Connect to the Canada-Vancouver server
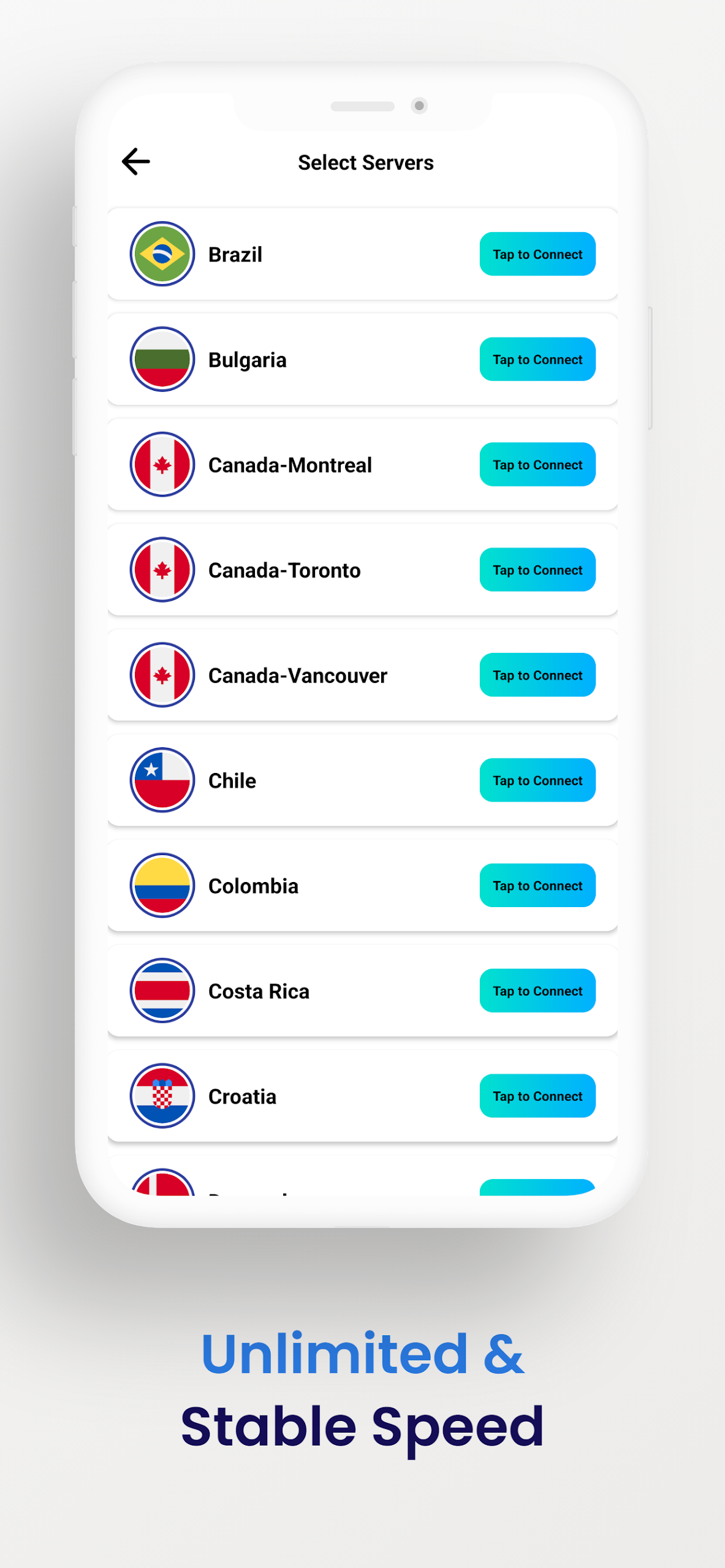The width and height of the screenshot is (725, 1568). pyautogui.click(x=537, y=675)
